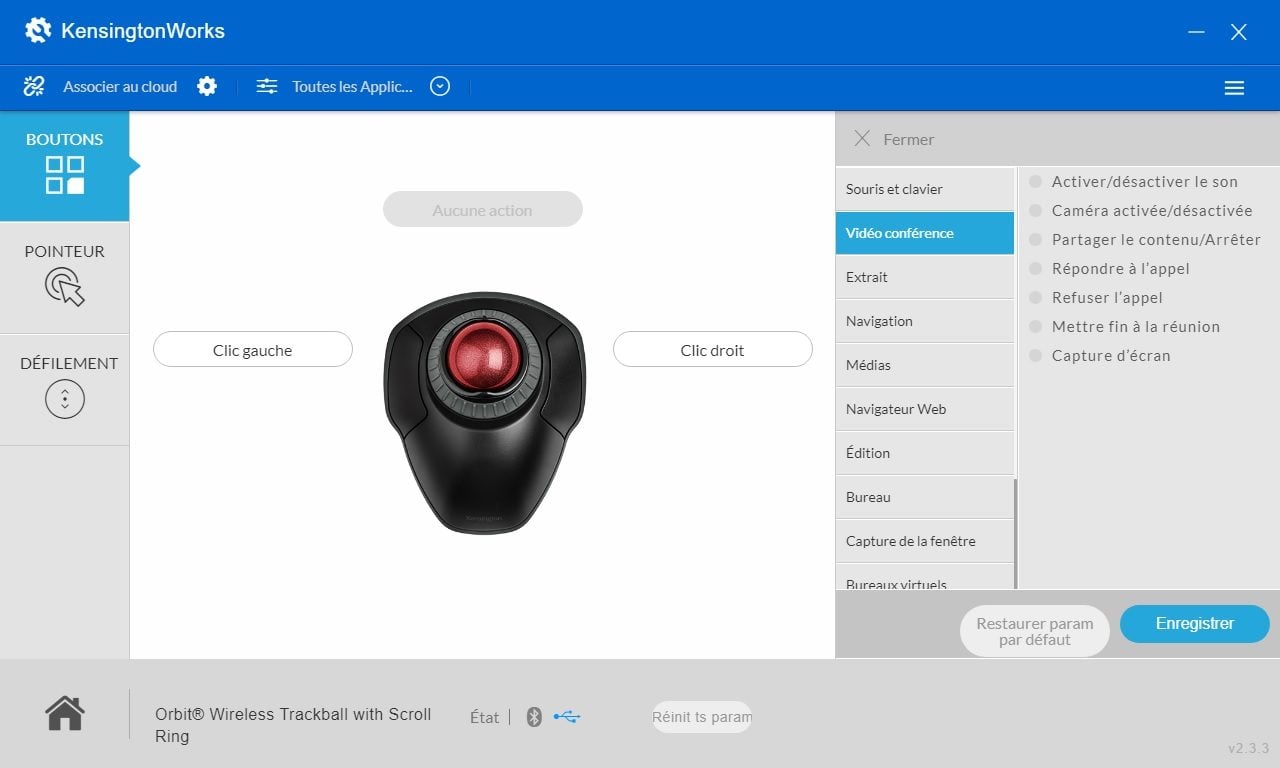
Task: Minimize the KensingtonWorks window
Action: 1196,32
